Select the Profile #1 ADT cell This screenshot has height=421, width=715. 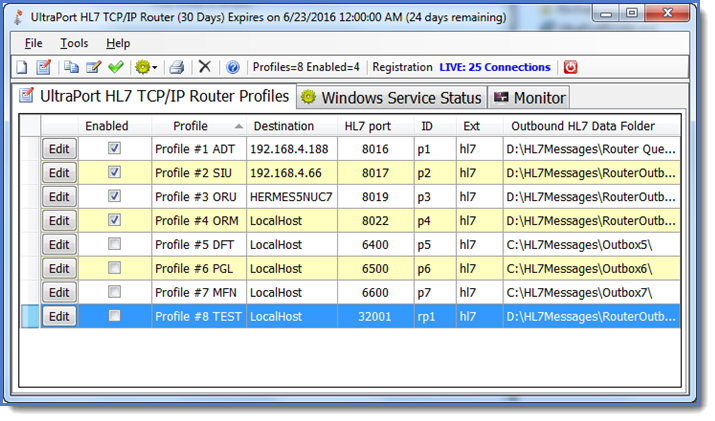click(199, 149)
